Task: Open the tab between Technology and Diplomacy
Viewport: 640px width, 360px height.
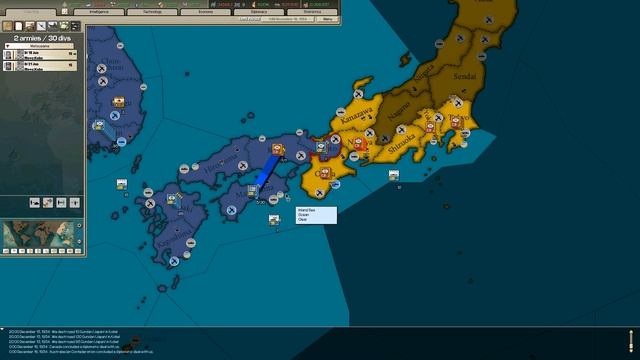Action: click(206, 12)
